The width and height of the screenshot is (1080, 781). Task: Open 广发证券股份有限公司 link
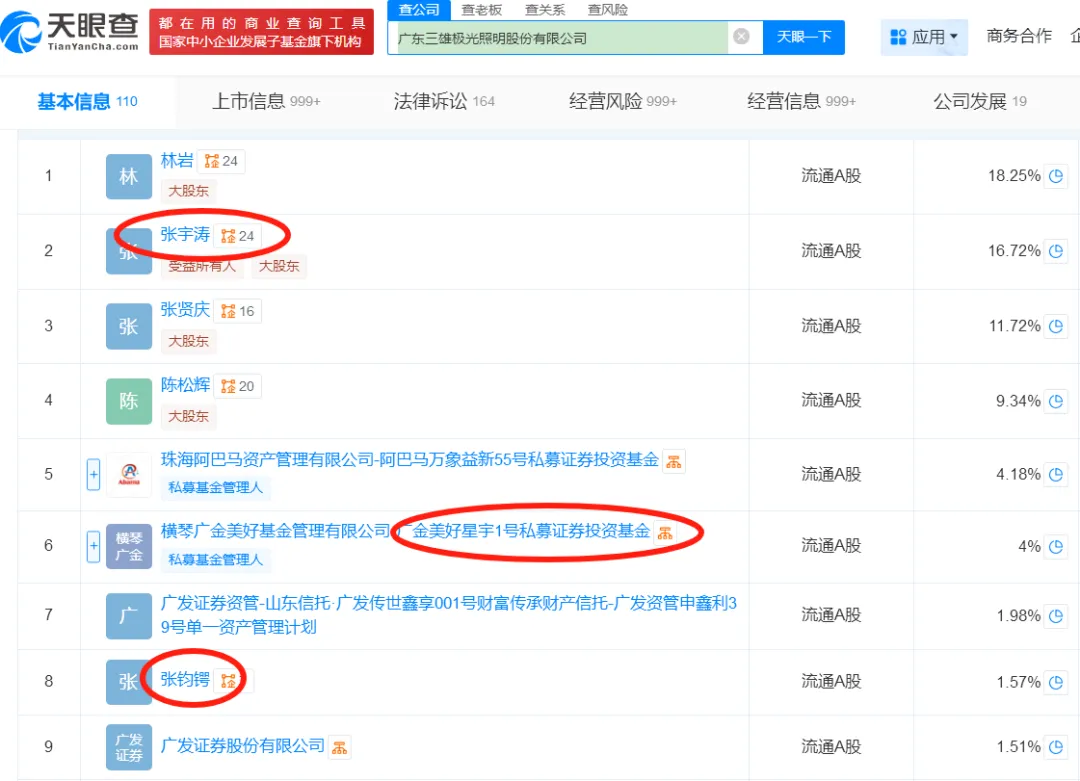coord(242,746)
